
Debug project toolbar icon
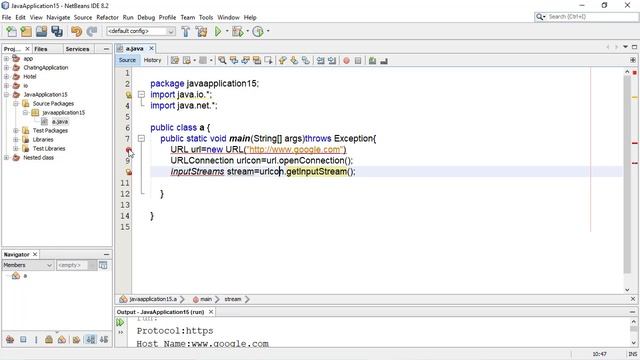(x=238, y=31)
